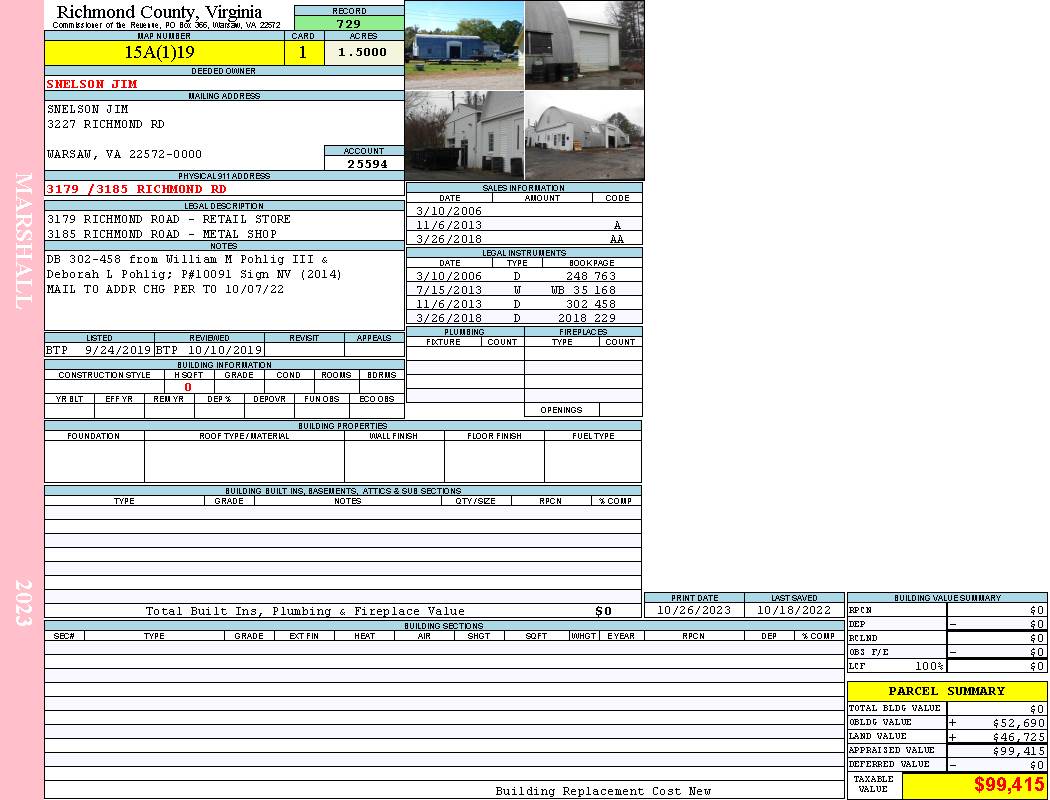Image resolution: width=1050 pixels, height=800 pixels.
Task: Click WARSAW, VA 22572-0000 line
Action: (x=124, y=154)
